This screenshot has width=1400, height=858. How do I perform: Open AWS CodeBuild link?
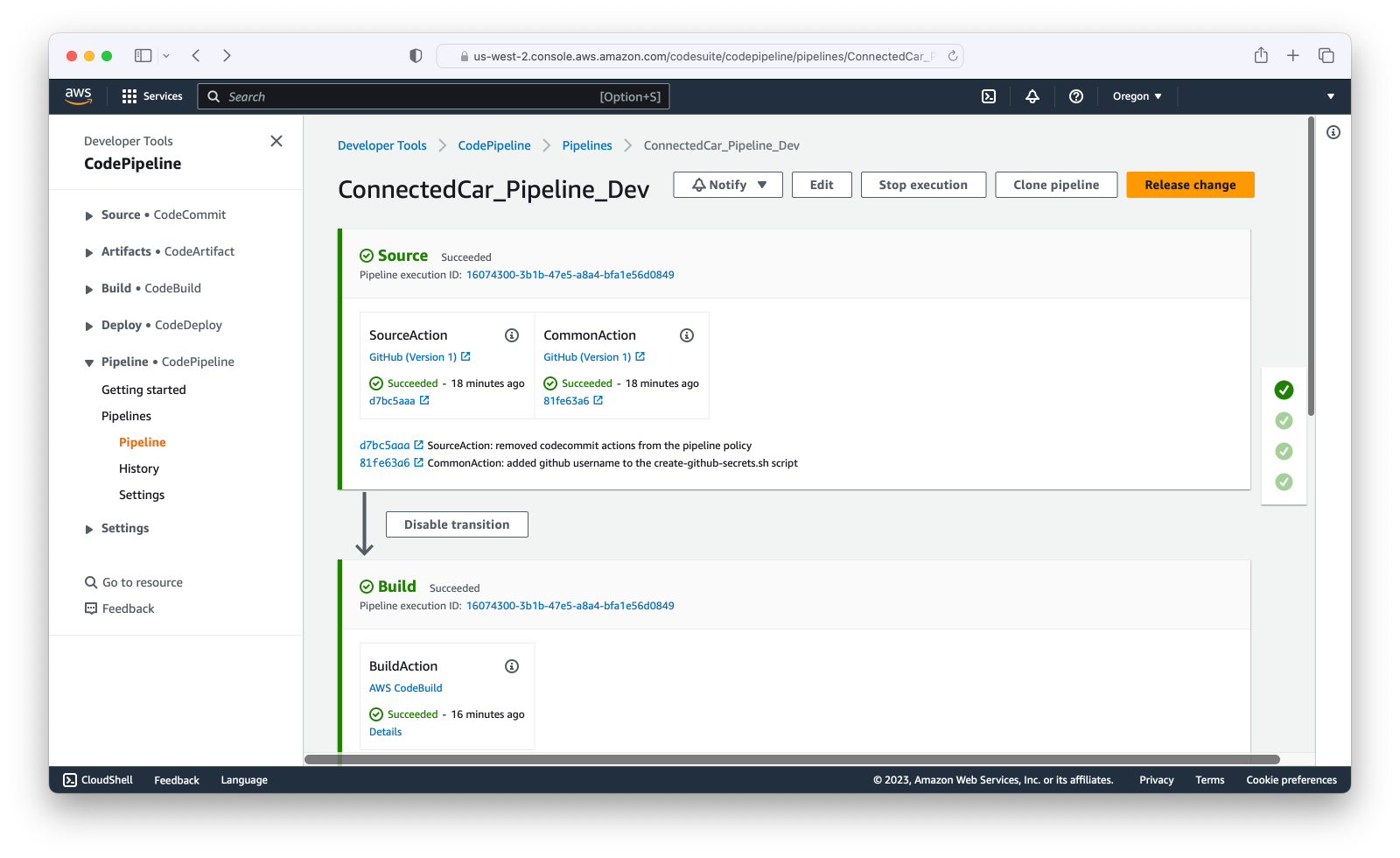[x=406, y=688]
